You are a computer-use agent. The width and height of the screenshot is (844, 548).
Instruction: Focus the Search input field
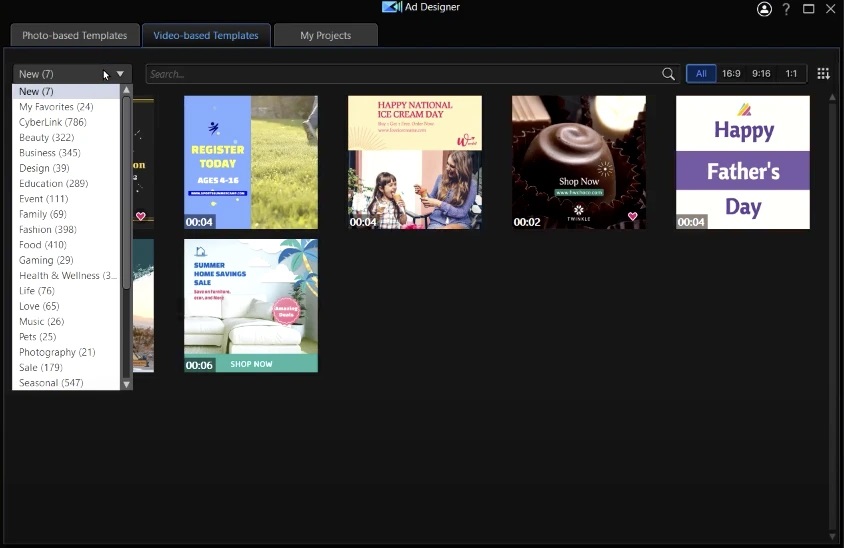404,74
